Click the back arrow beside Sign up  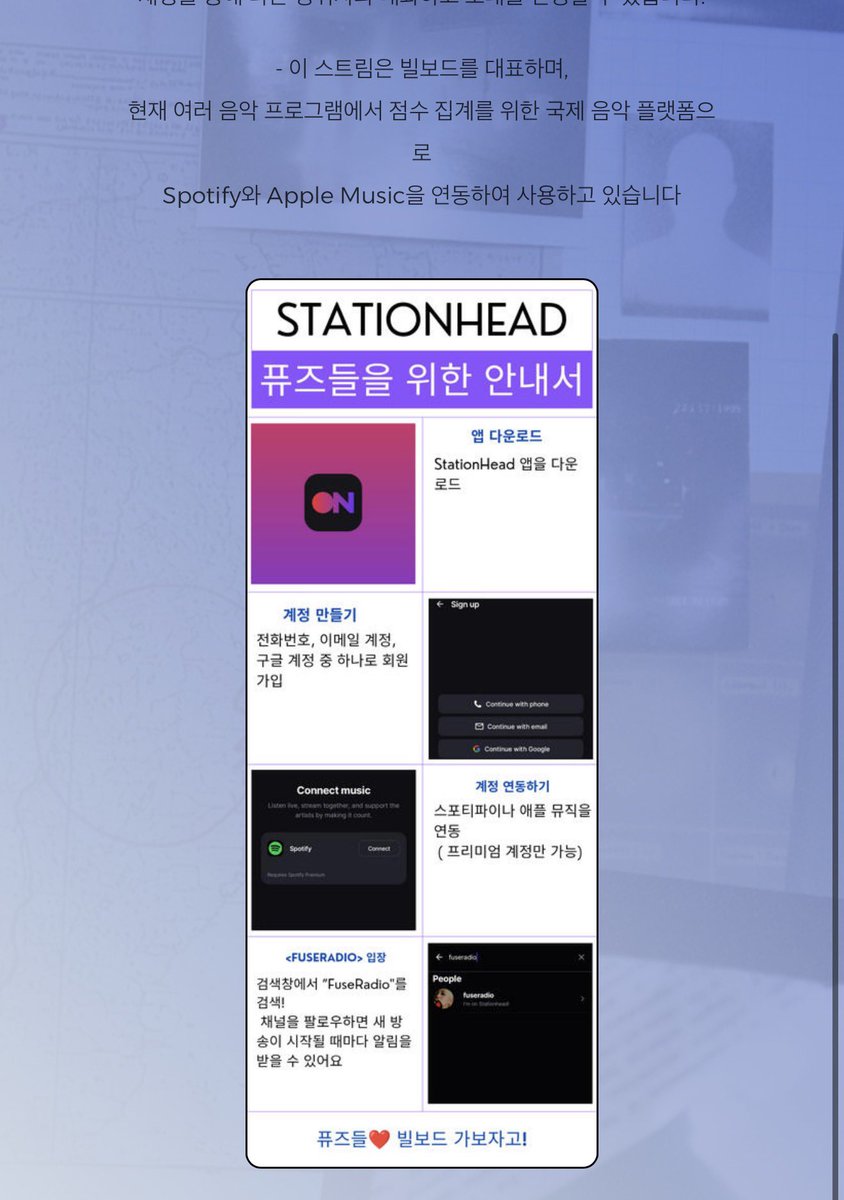(440, 604)
